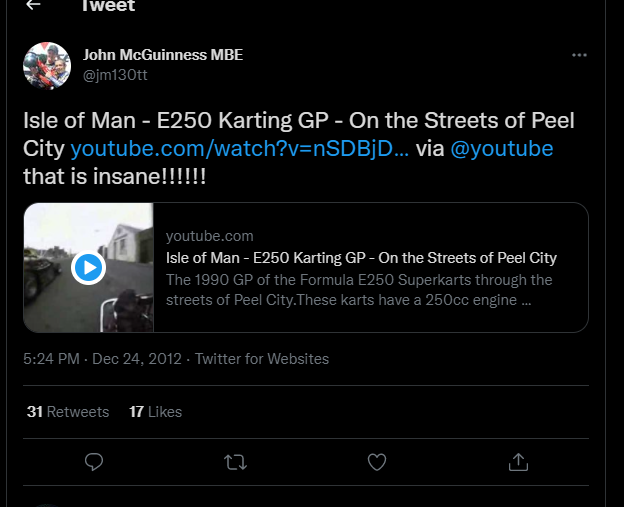624x507 pixels.
Task: Go back using the arrow icon
Action: coord(33,5)
